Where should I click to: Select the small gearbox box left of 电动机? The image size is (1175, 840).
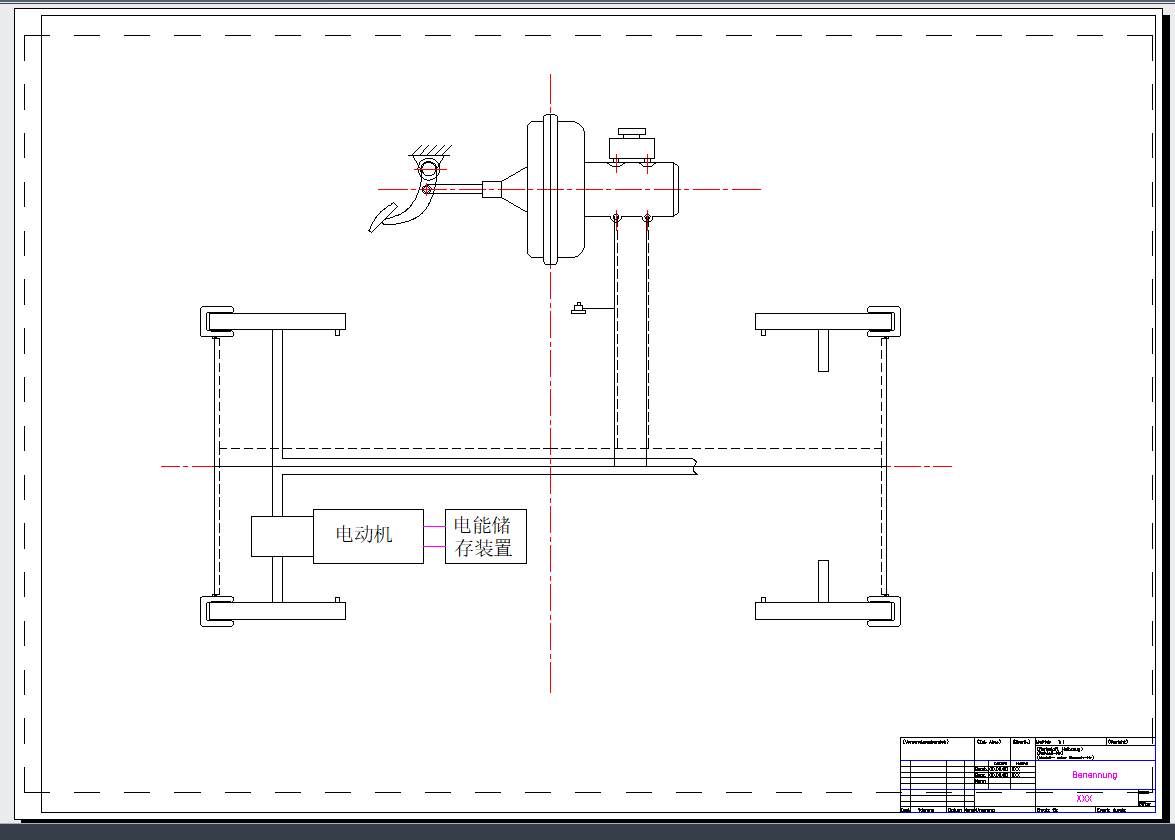(x=281, y=536)
